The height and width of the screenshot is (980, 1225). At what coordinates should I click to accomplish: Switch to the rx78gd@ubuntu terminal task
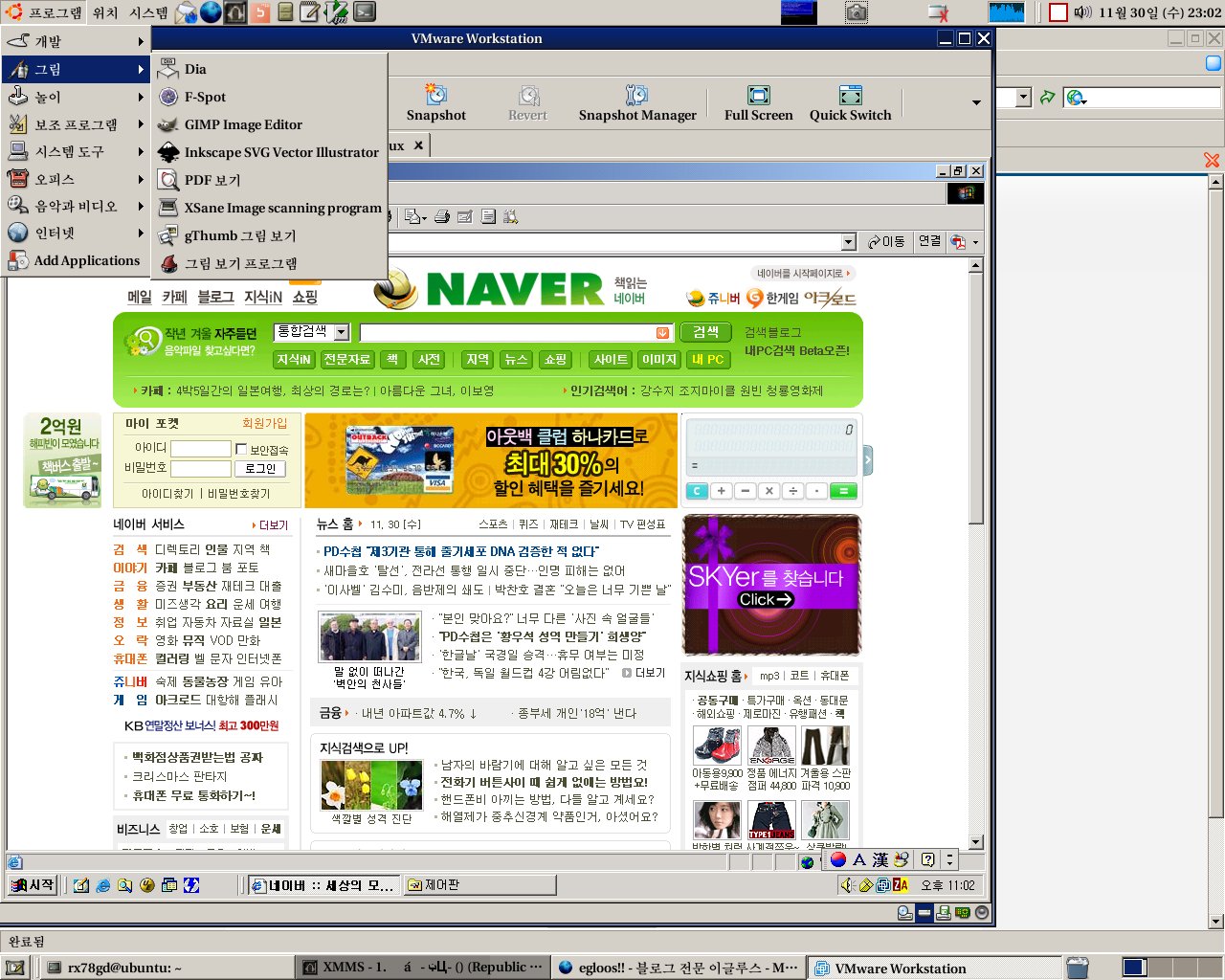[167, 968]
